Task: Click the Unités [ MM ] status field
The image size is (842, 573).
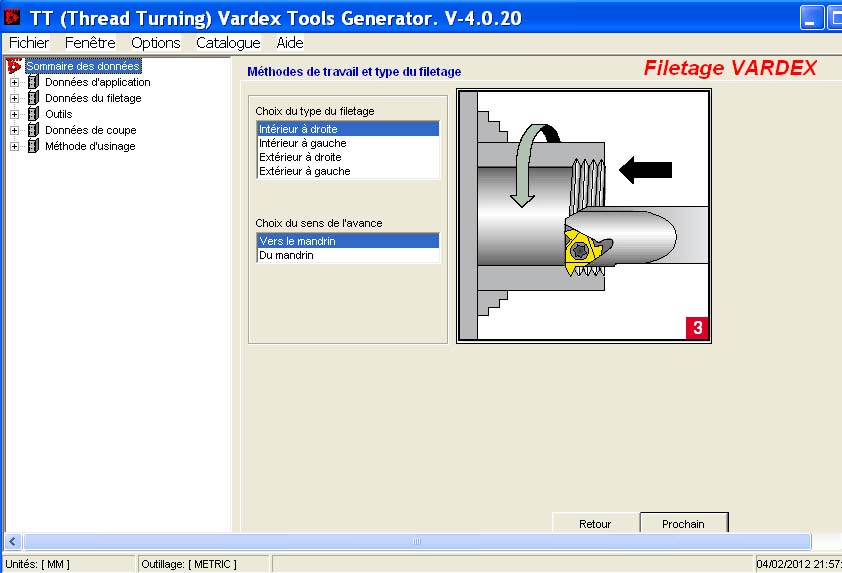Action: (69, 564)
